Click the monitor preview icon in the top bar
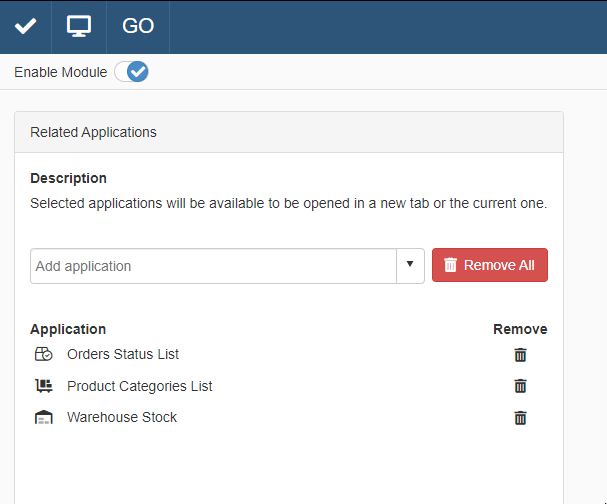This screenshot has width=607, height=504. pos(78,27)
